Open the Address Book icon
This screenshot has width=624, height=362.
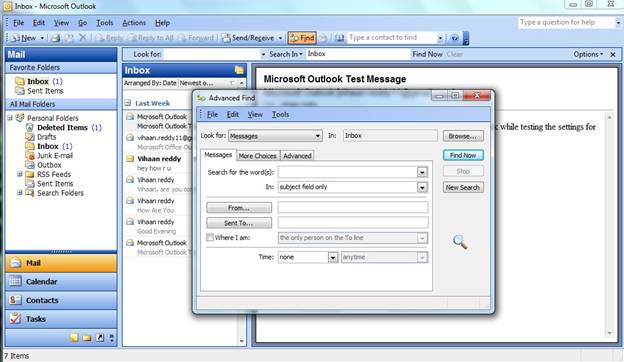pyautogui.click(x=339, y=38)
